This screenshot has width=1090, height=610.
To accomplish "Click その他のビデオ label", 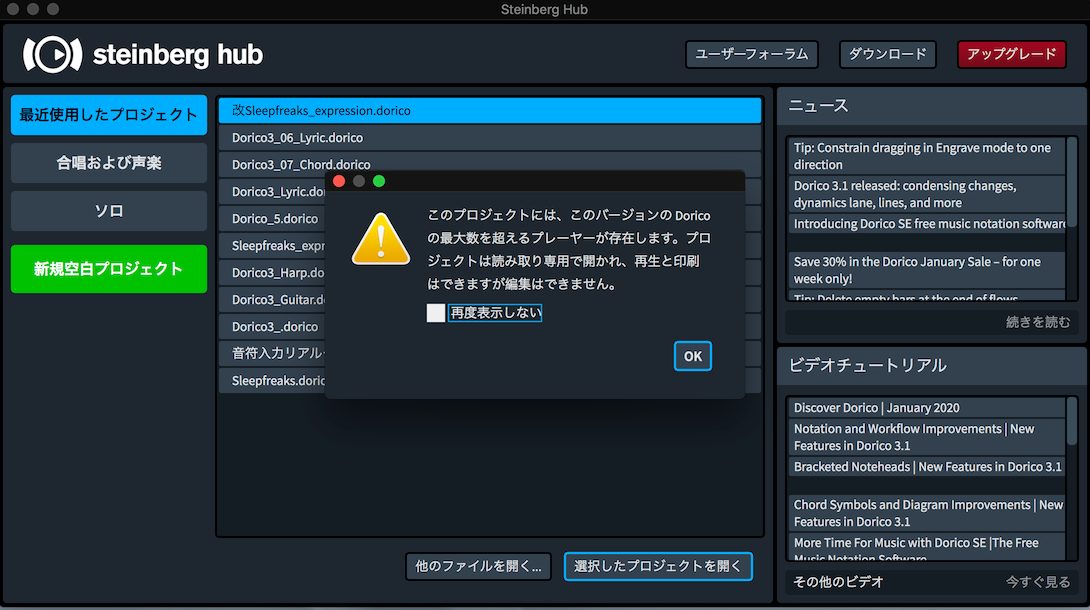I will tap(838, 582).
